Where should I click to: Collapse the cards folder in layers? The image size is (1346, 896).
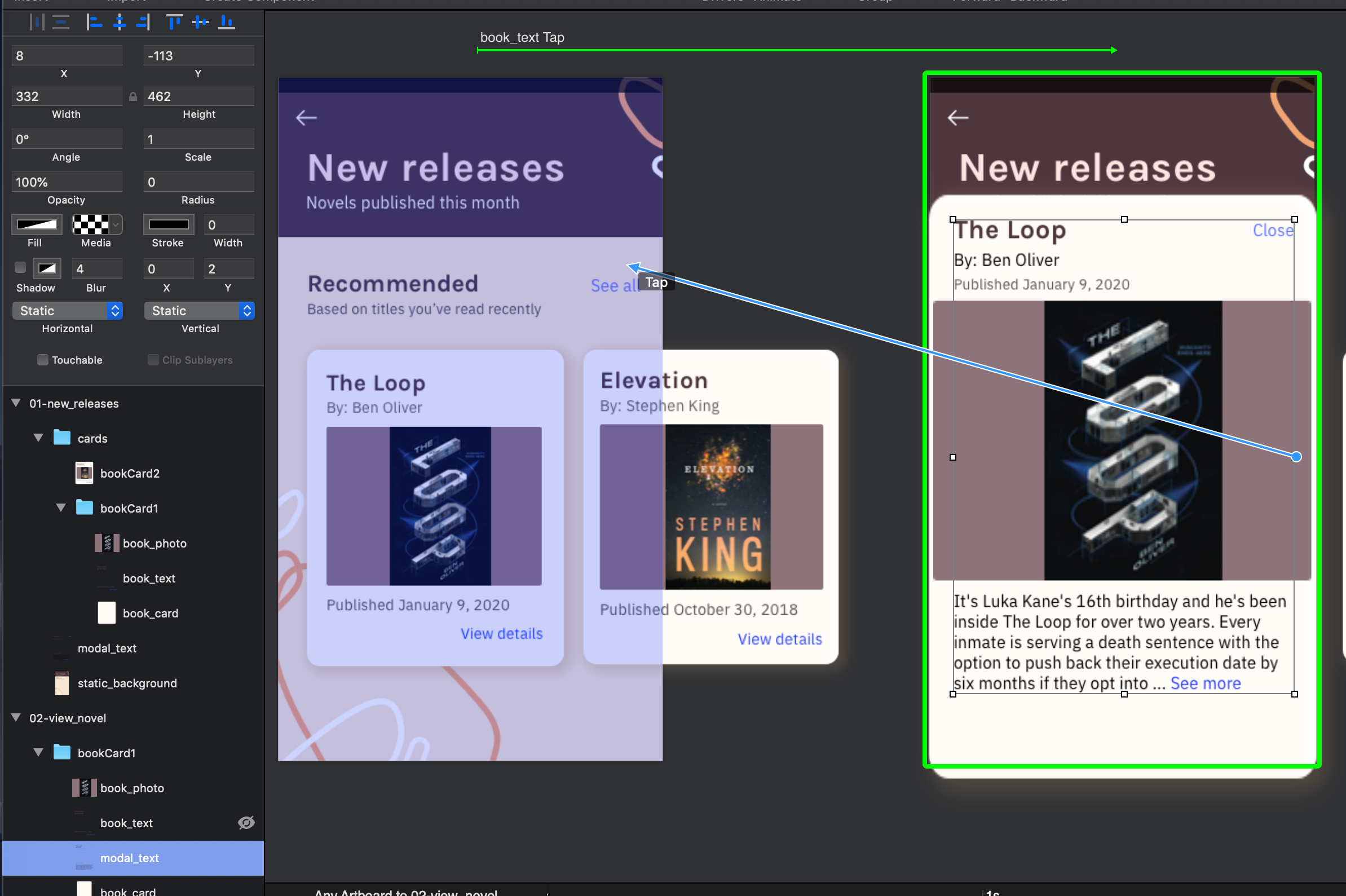[38, 438]
